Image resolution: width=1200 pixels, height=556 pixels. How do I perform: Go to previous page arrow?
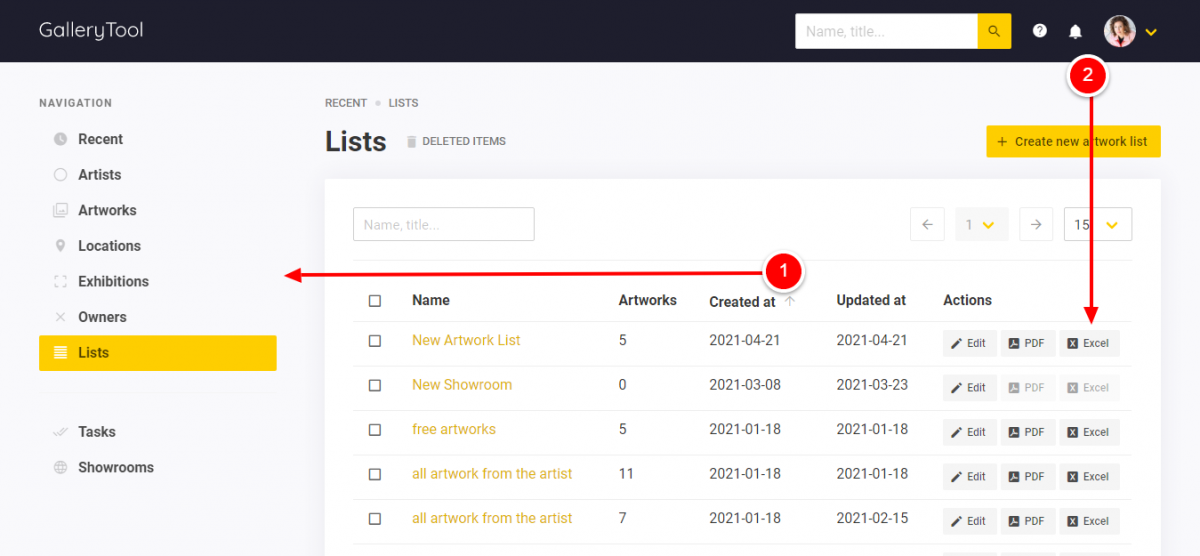click(927, 224)
